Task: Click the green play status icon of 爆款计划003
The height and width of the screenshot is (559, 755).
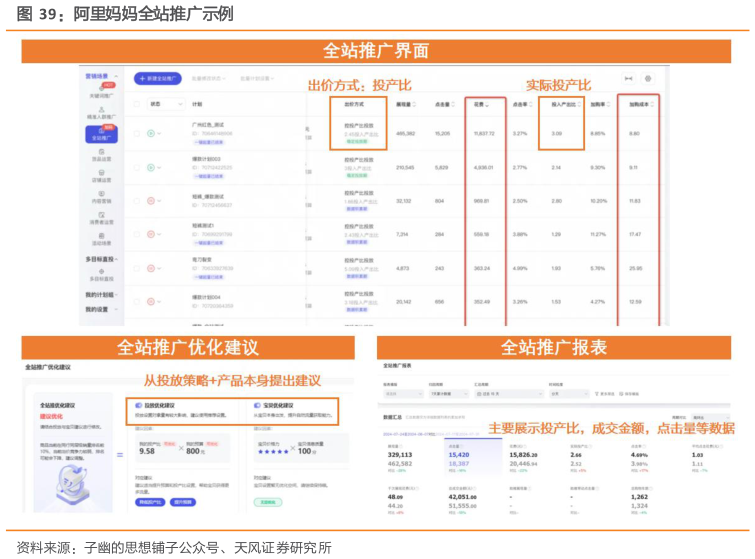Action: click(151, 168)
